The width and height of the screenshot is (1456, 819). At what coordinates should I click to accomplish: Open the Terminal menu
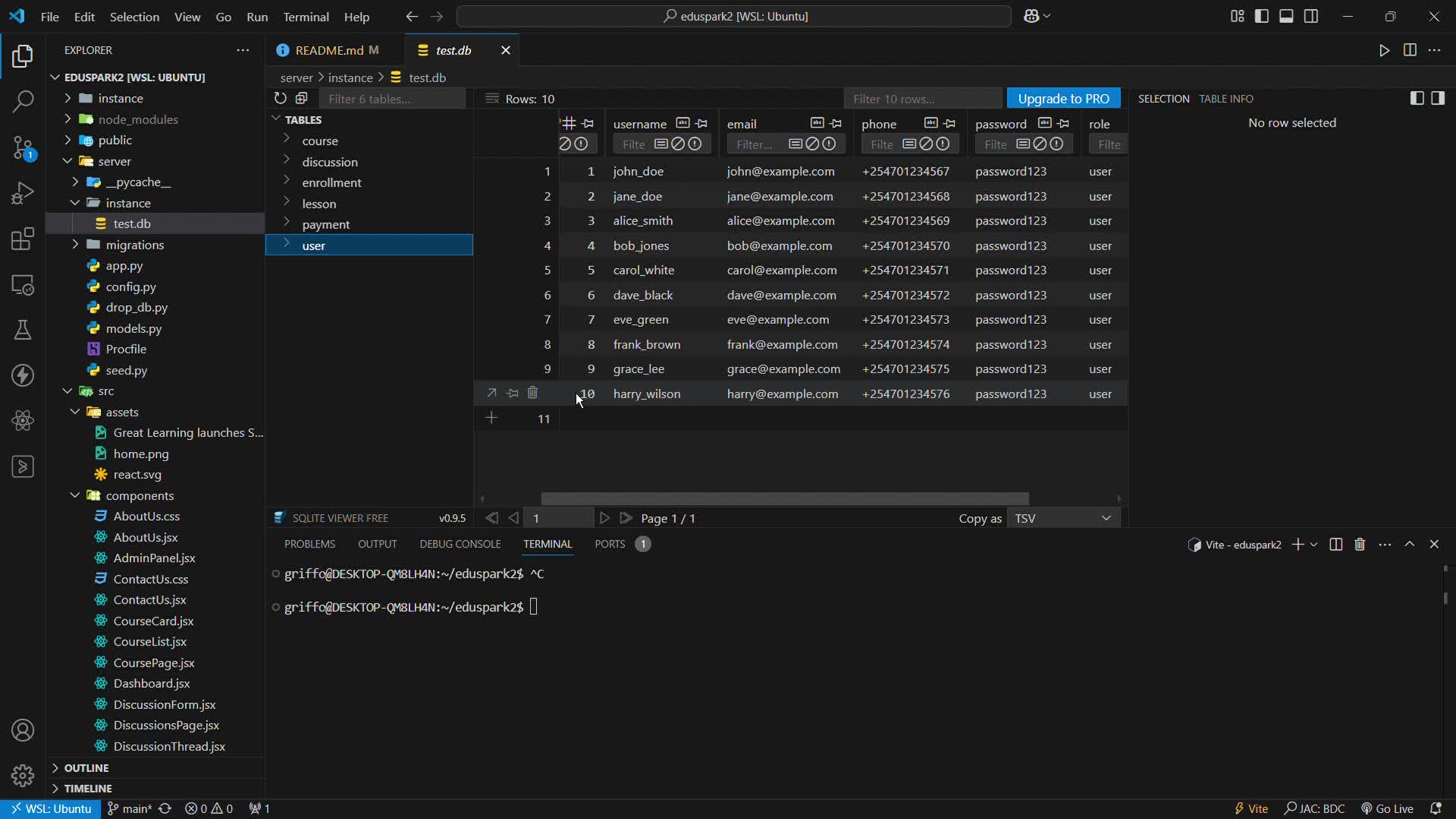306,17
